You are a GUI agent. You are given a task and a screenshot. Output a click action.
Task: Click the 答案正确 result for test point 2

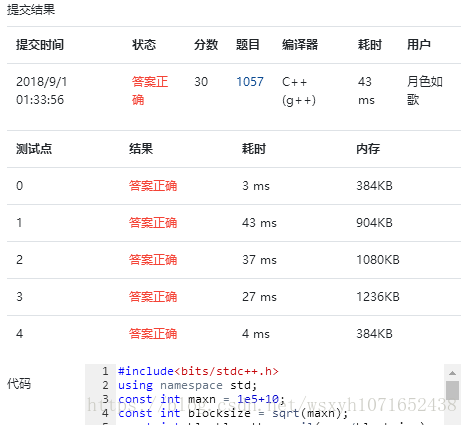point(153,260)
